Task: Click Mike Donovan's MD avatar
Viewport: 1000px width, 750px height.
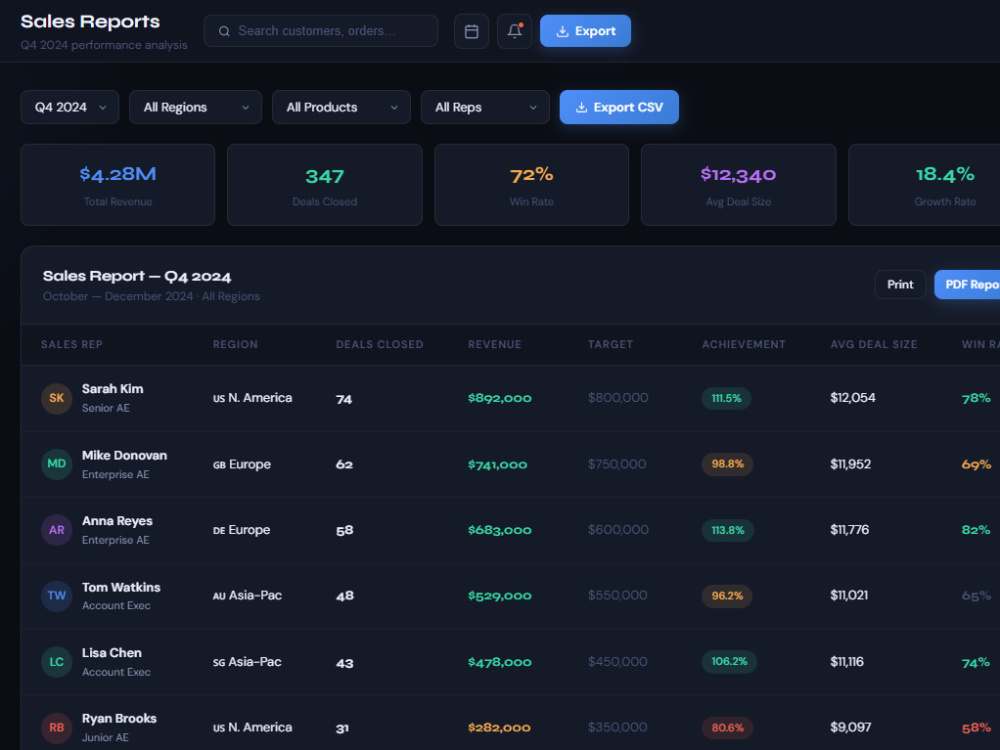Action: click(x=57, y=464)
